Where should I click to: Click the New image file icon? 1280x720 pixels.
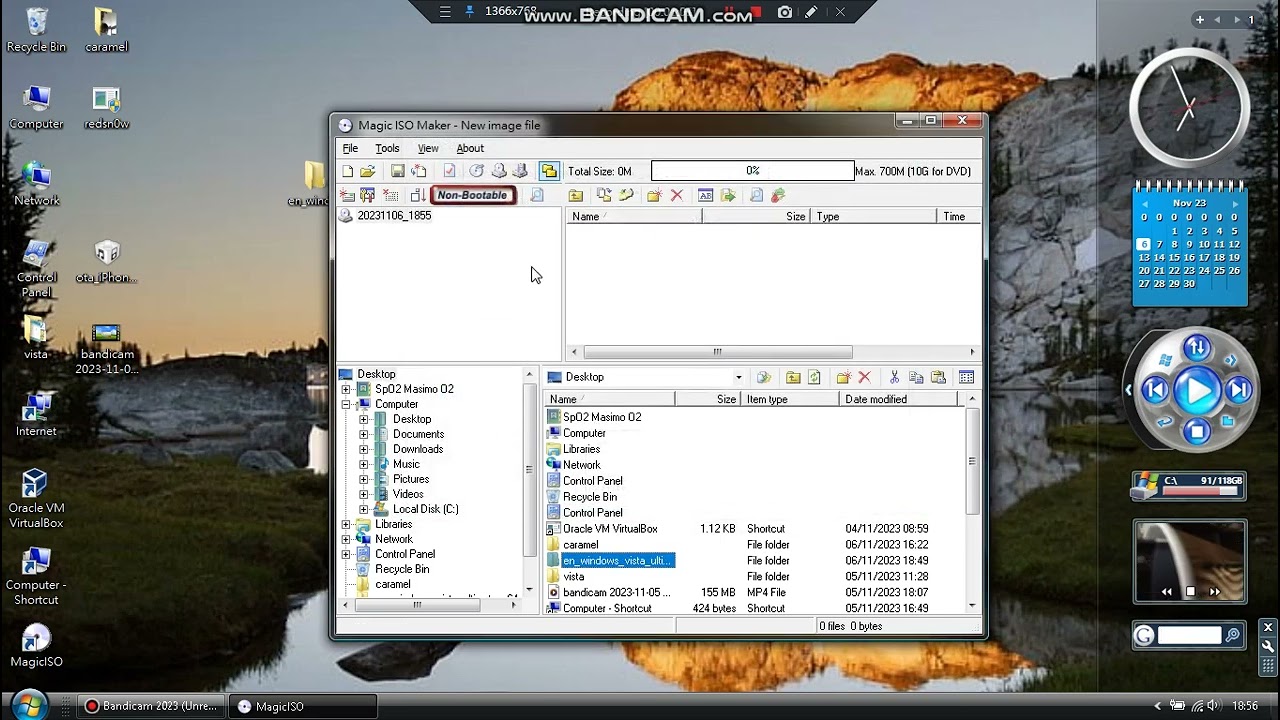pos(348,171)
